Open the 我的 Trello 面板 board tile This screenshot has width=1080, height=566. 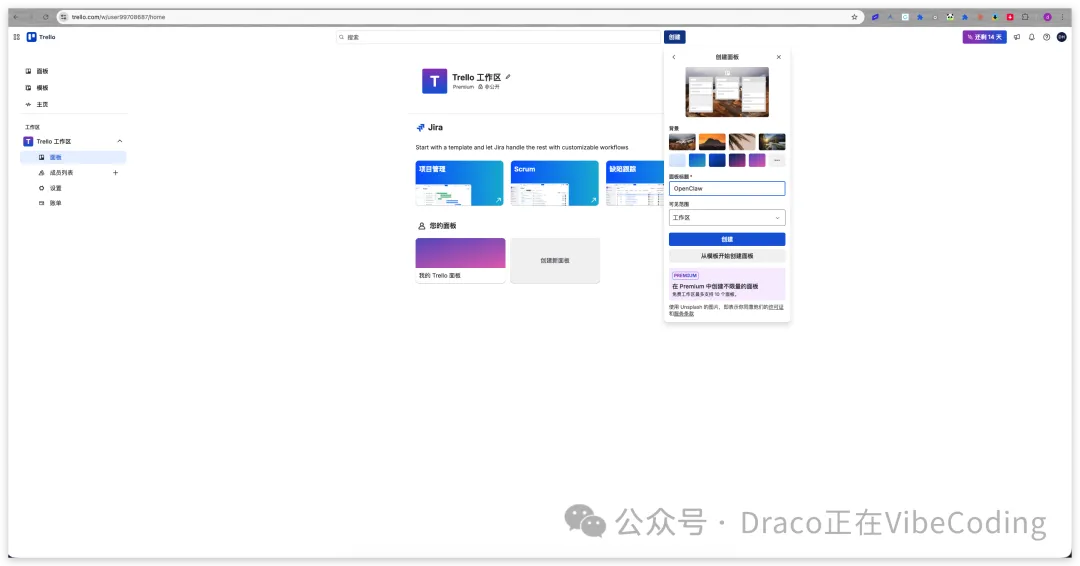click(460, 260)
